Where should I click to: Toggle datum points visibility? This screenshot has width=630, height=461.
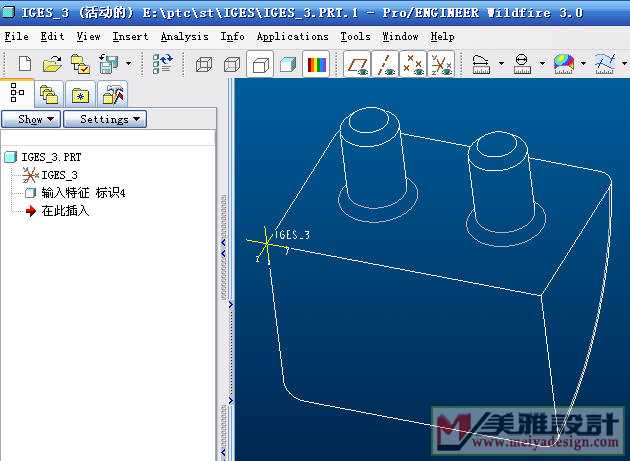click(413, 64)
